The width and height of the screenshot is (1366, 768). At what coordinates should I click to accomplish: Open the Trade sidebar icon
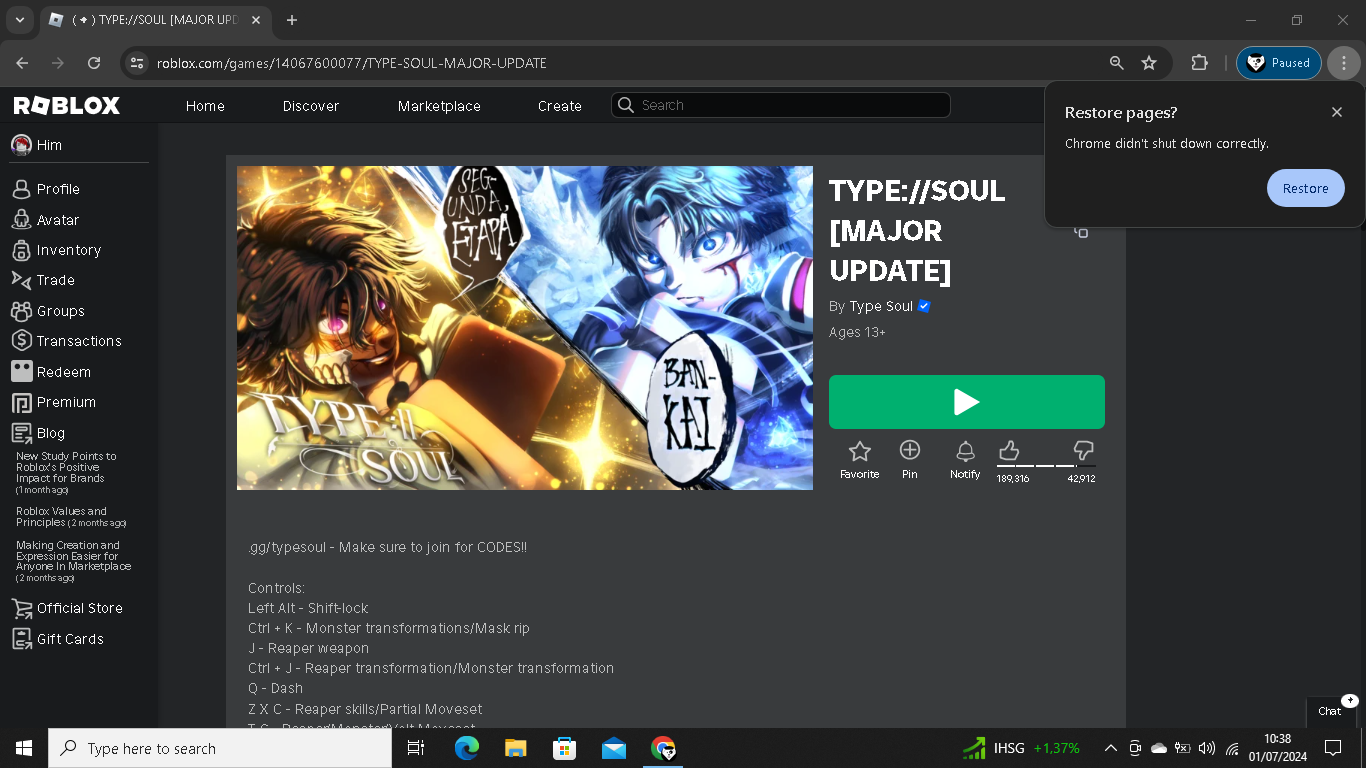point(21,280)
